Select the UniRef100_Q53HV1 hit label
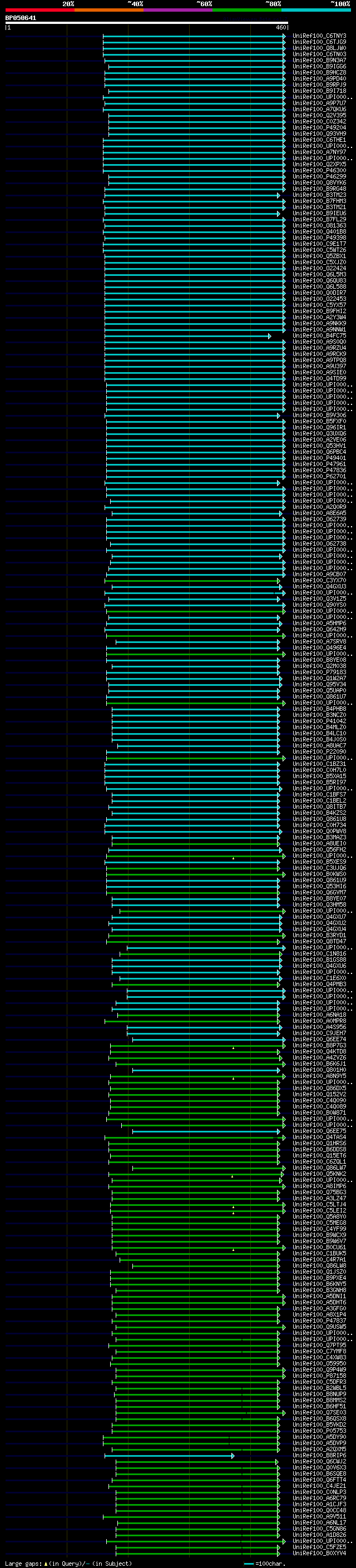The height and width of the screenshot is (1568, 356). point(319,446)
